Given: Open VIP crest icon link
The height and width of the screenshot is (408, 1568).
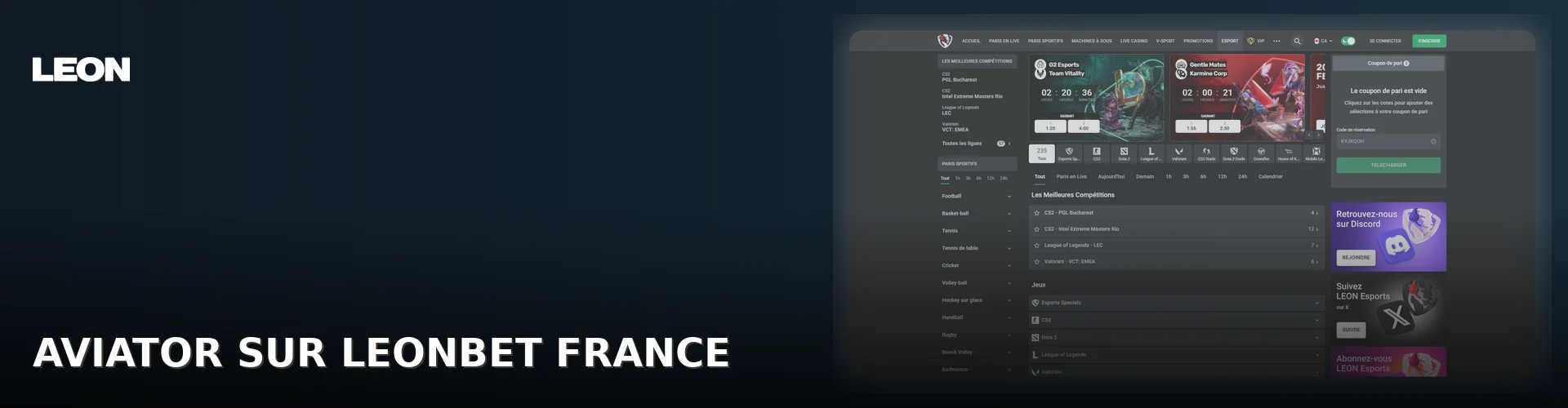Looking at the screenshot, I should [1250, 41].
